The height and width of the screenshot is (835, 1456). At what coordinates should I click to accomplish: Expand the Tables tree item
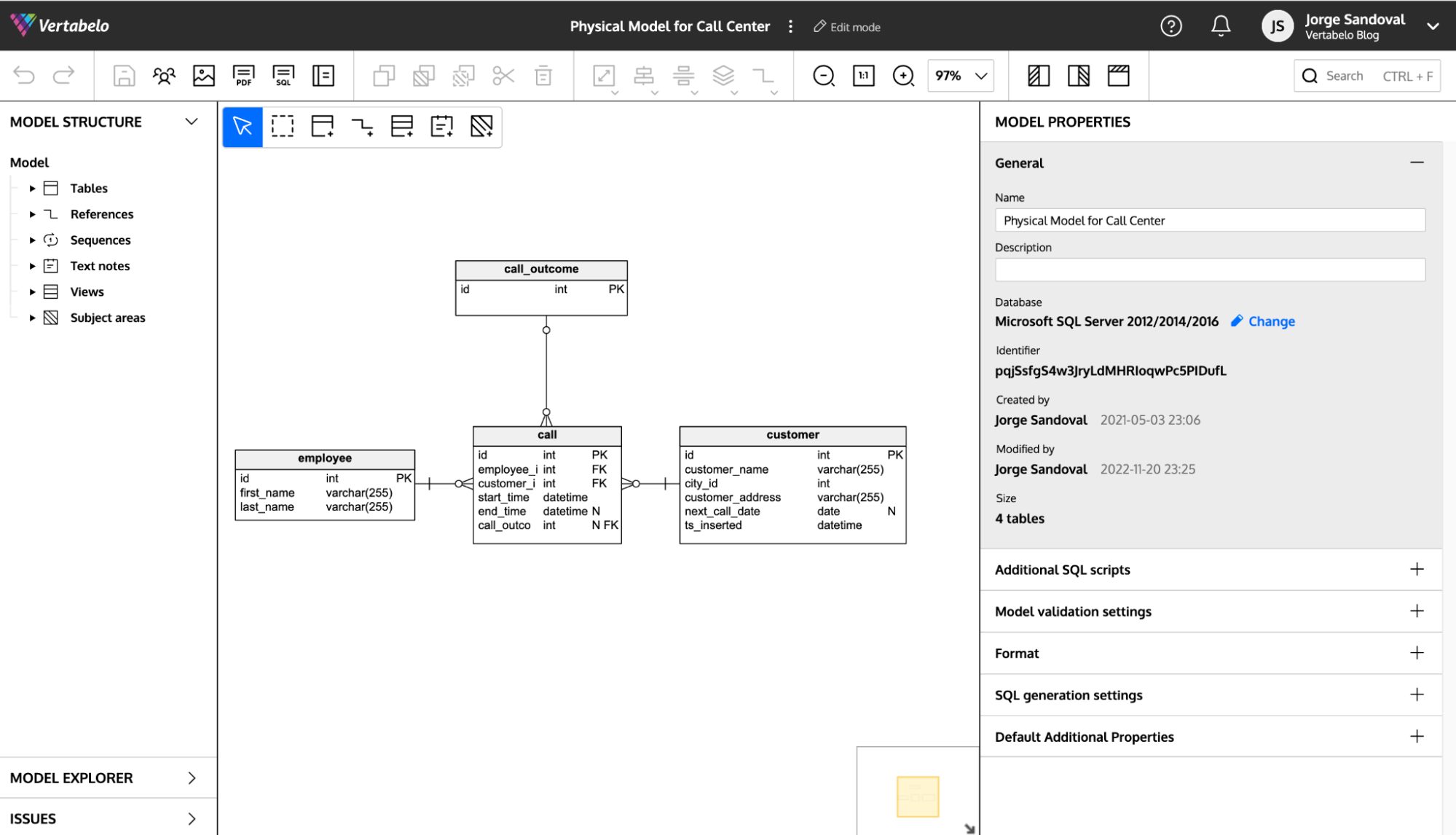point(31,187)
